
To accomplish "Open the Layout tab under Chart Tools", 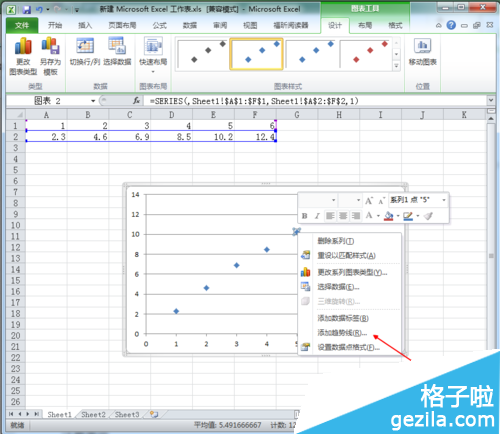I will tap(365, 25).
